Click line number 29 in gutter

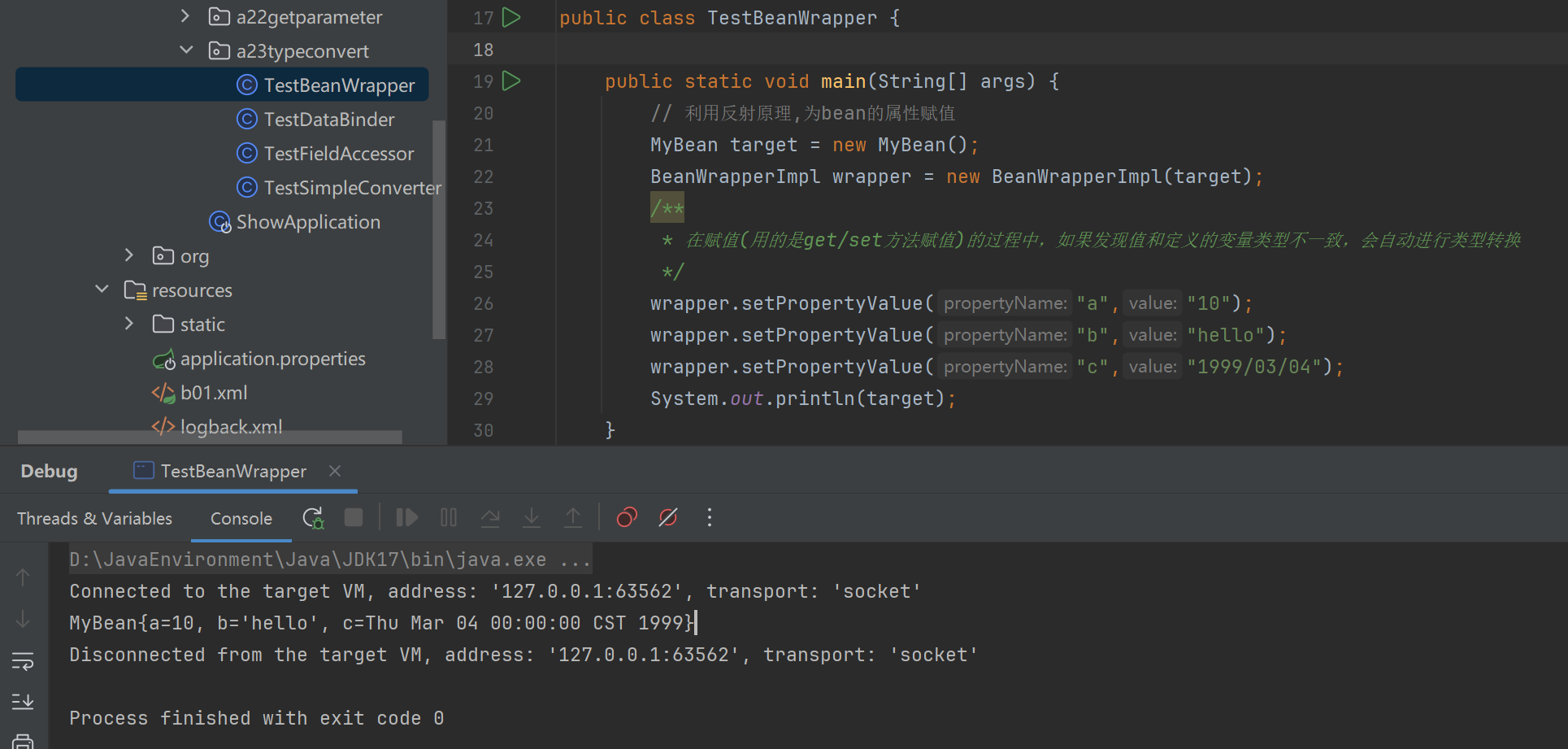483,398
